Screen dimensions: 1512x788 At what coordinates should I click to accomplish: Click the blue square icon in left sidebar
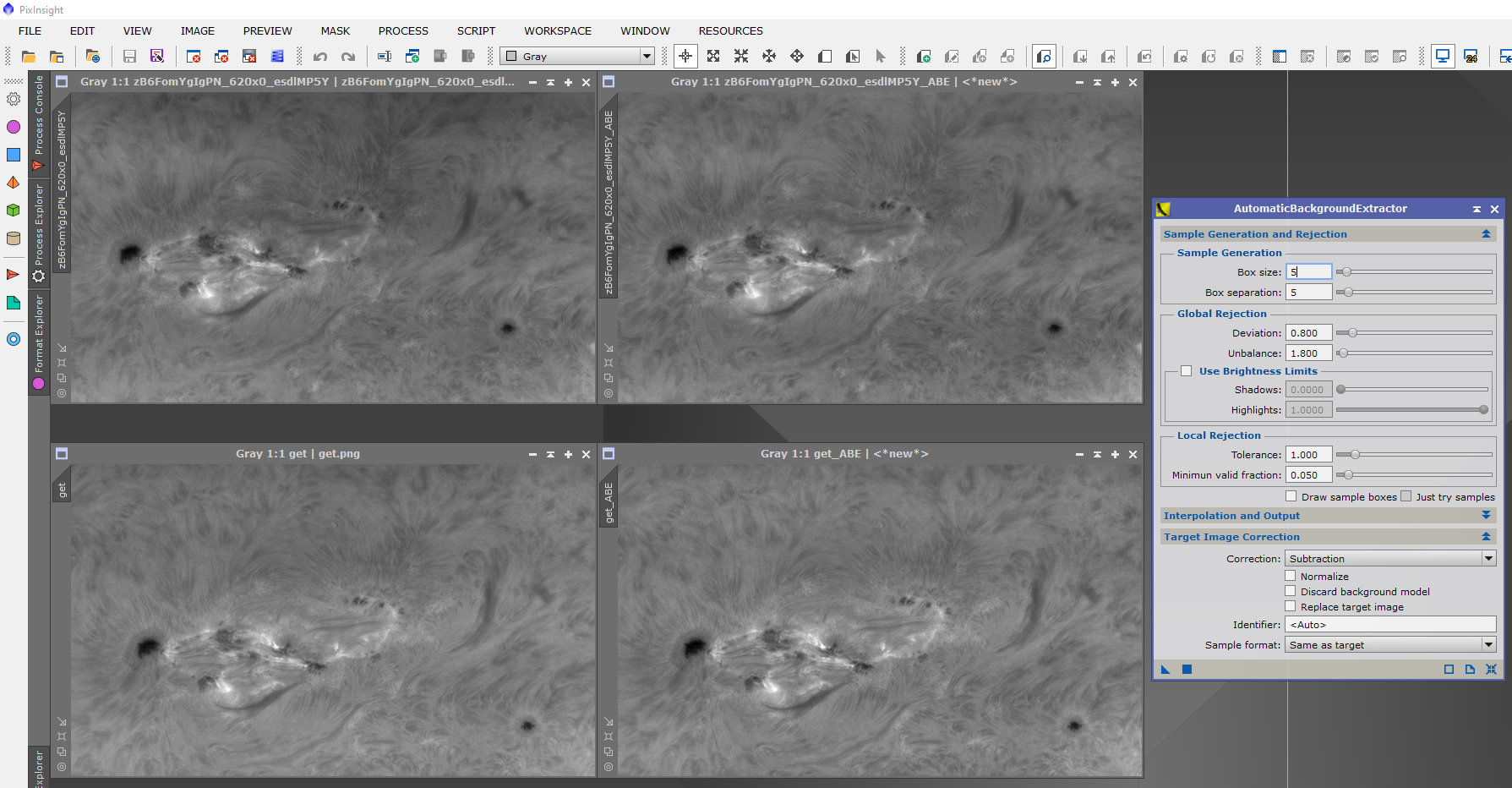[14, 155]
